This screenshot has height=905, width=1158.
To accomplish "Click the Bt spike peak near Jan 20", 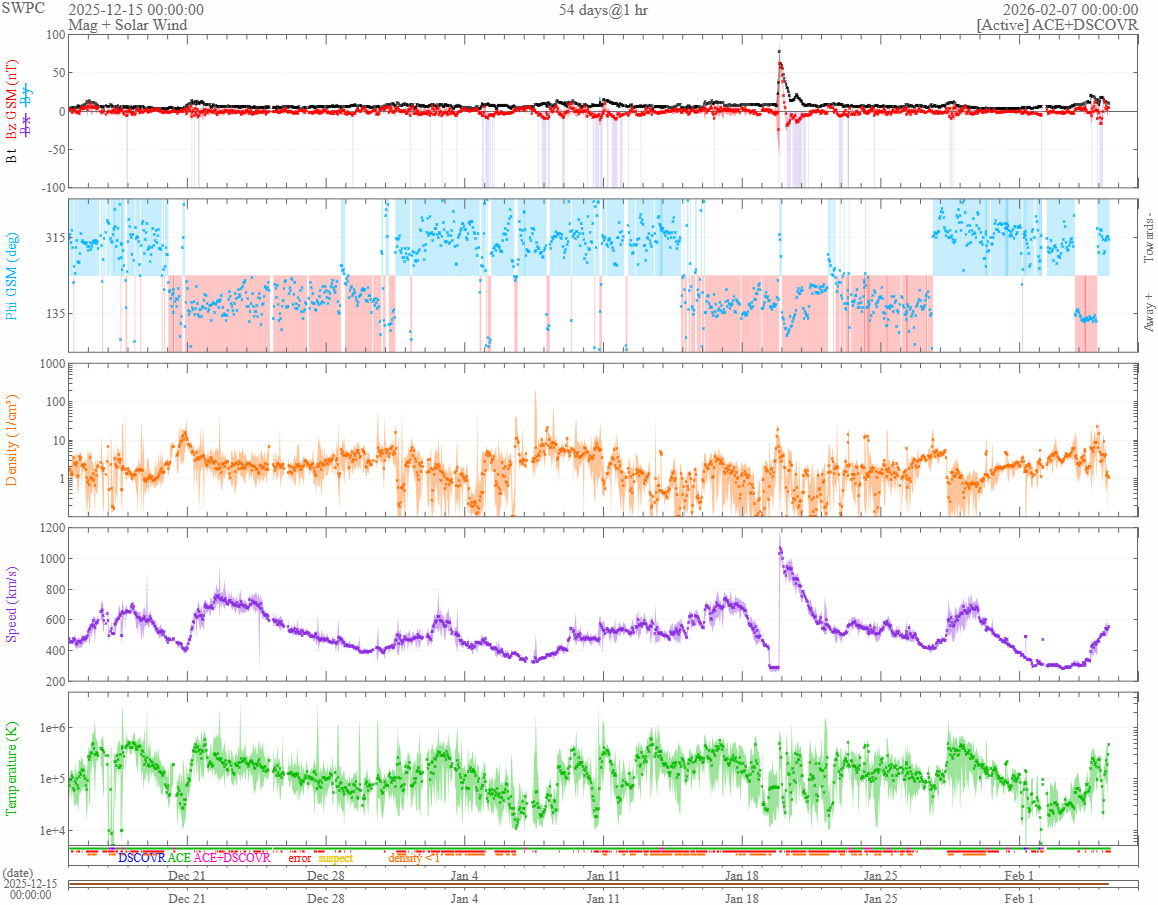I will tap(779, 52).
